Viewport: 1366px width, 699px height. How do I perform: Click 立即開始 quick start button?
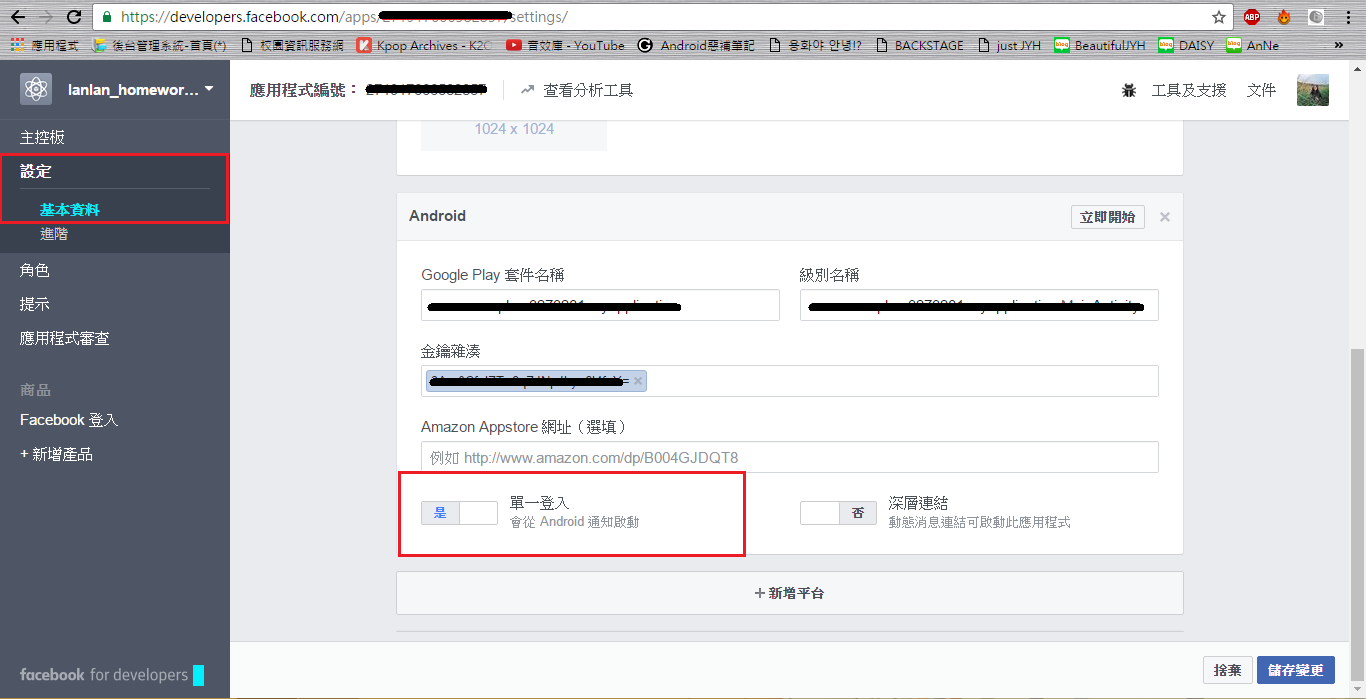coord(1108,217)
